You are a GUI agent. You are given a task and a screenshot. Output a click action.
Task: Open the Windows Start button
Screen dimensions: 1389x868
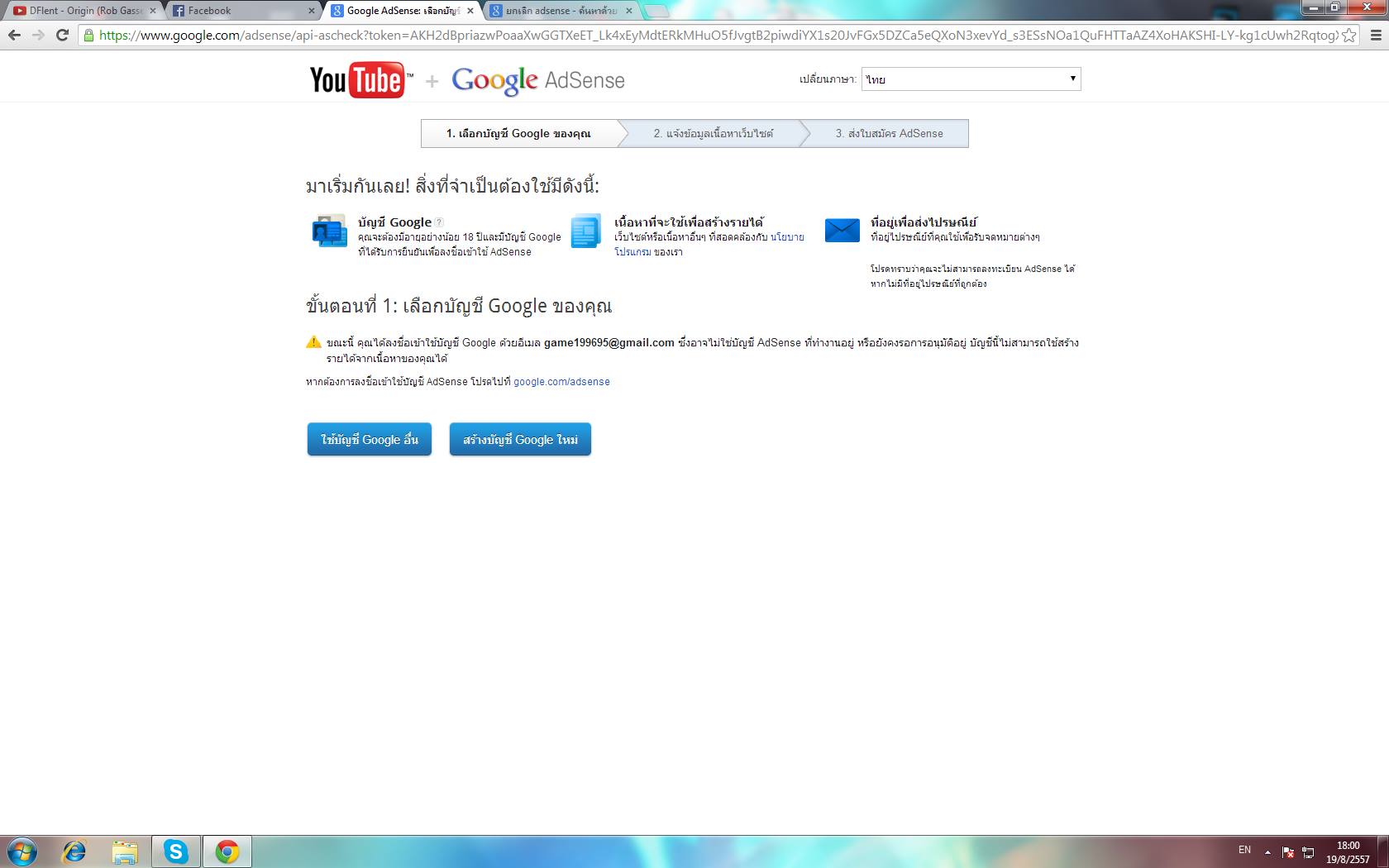click(x=22, y=851)
